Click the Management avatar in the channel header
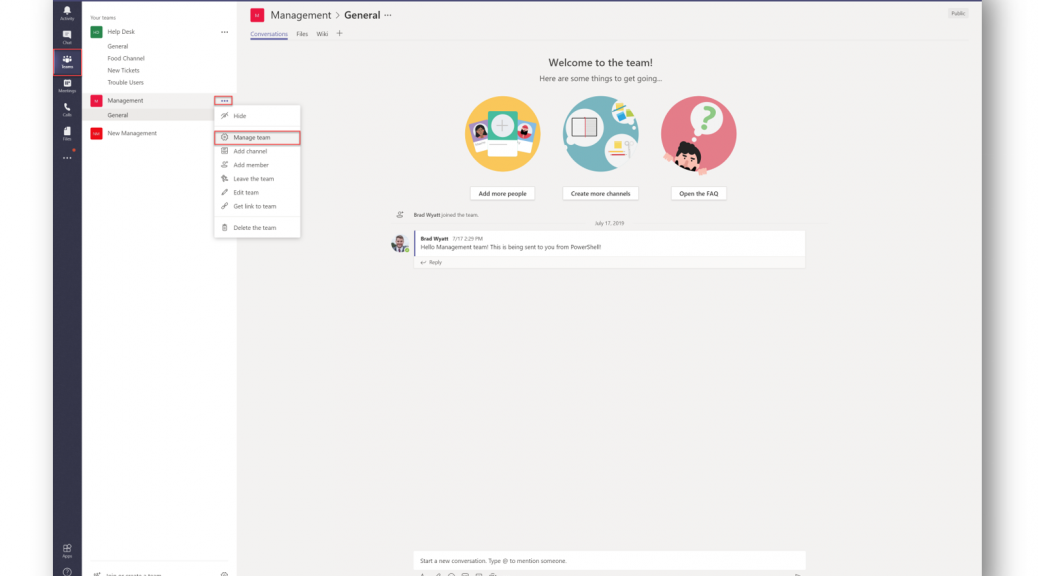Image resolution: width=1038 pixels, height=576 pixels. pos(257,15)
